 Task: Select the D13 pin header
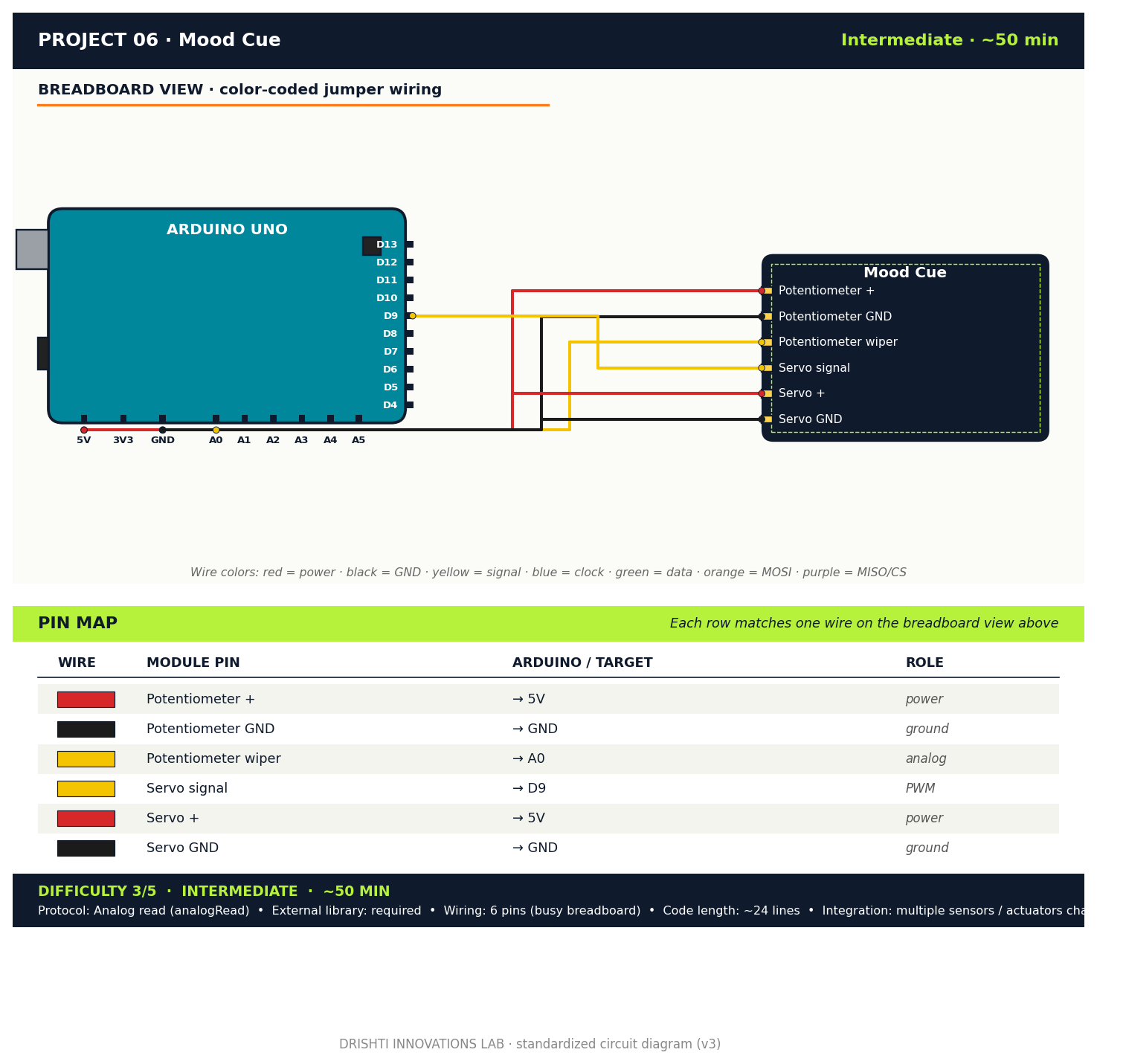[409, 245]
